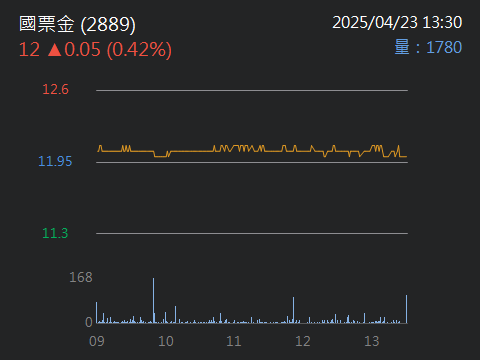Image resolution: width=480 pixels, height=360 pixels.
Task: Click the 09 hour marker on time axis
Action: pyautogui.click(x=97, y=341)
